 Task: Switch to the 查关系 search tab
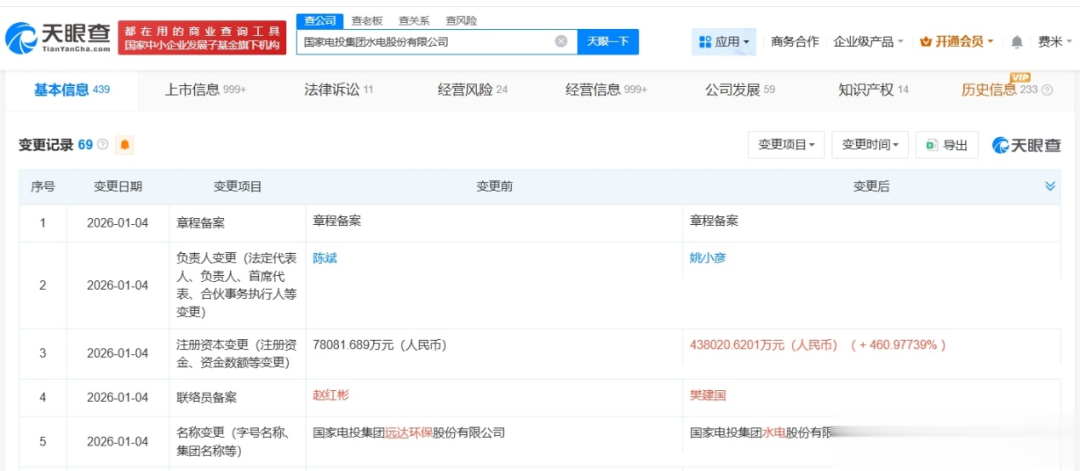pos(413,21)
